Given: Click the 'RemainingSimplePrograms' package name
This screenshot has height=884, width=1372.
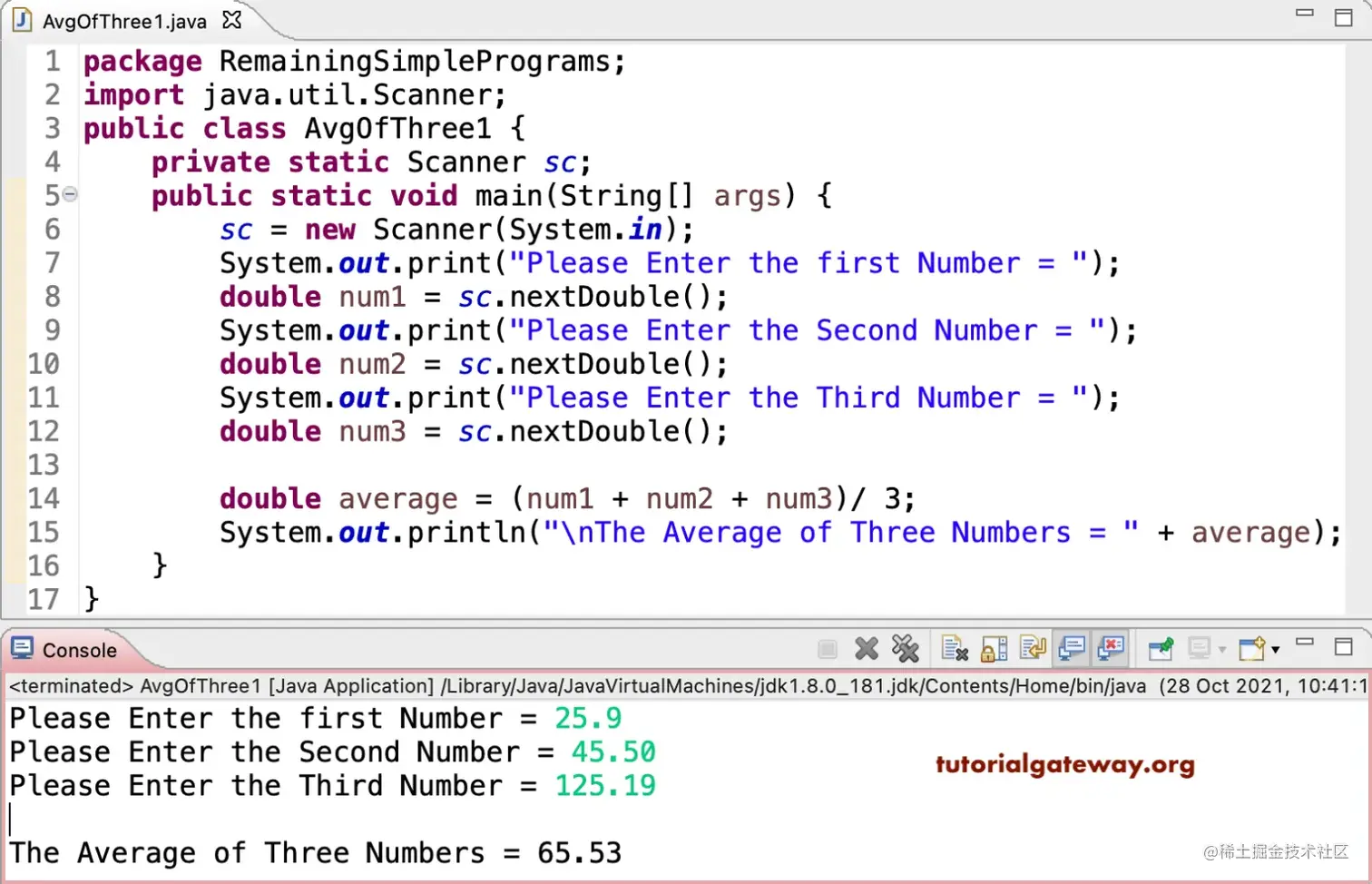Looking at the screenshot, I should [415, 62].
